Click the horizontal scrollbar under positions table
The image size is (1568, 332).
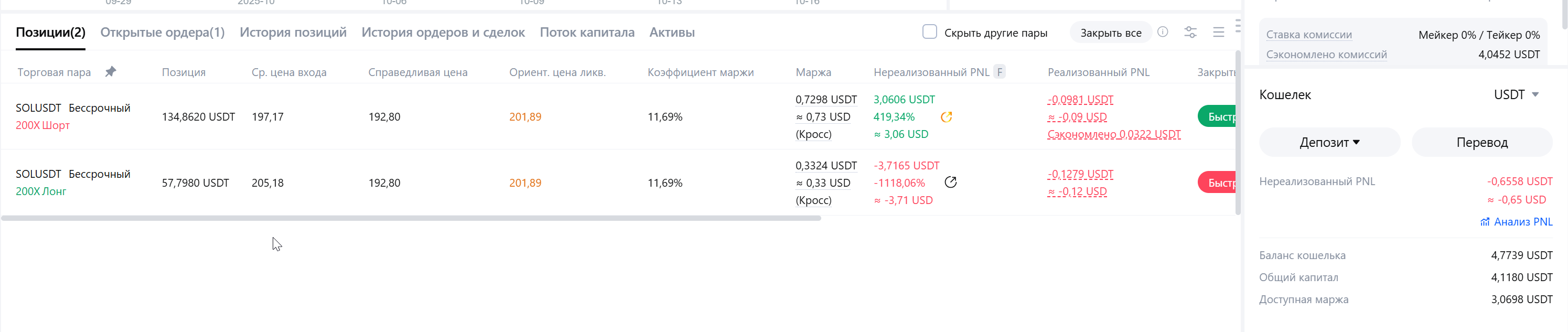click(411, 218)
